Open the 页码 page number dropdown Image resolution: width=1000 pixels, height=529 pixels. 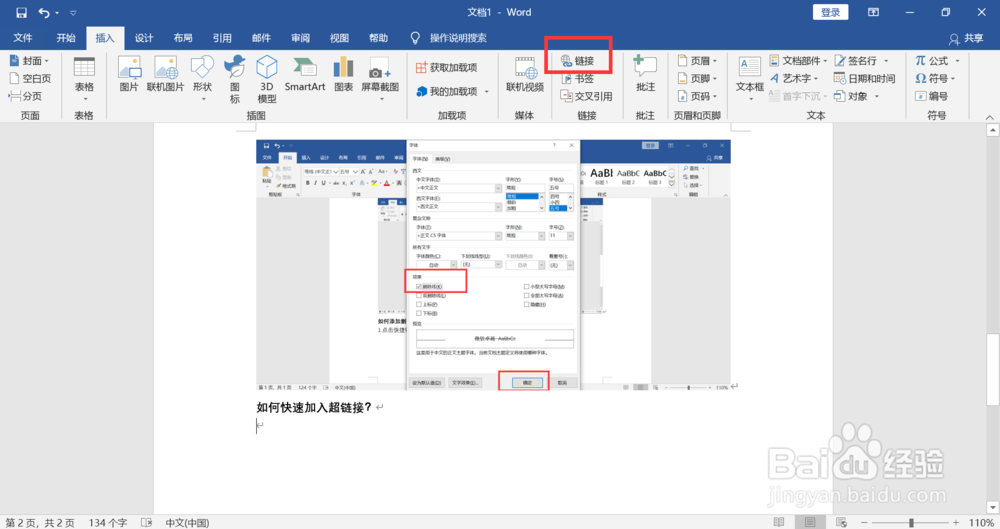click(697, 96)
